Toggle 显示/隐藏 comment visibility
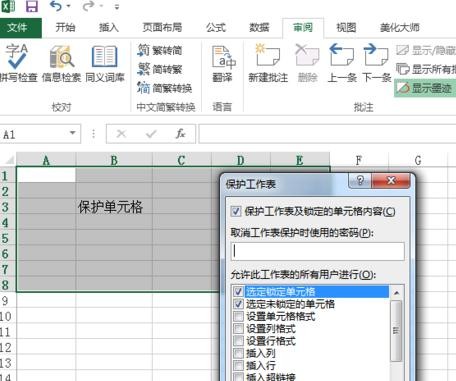Image resolution: width=456 pixels, height=381 pixels. (x=425, y=51)
